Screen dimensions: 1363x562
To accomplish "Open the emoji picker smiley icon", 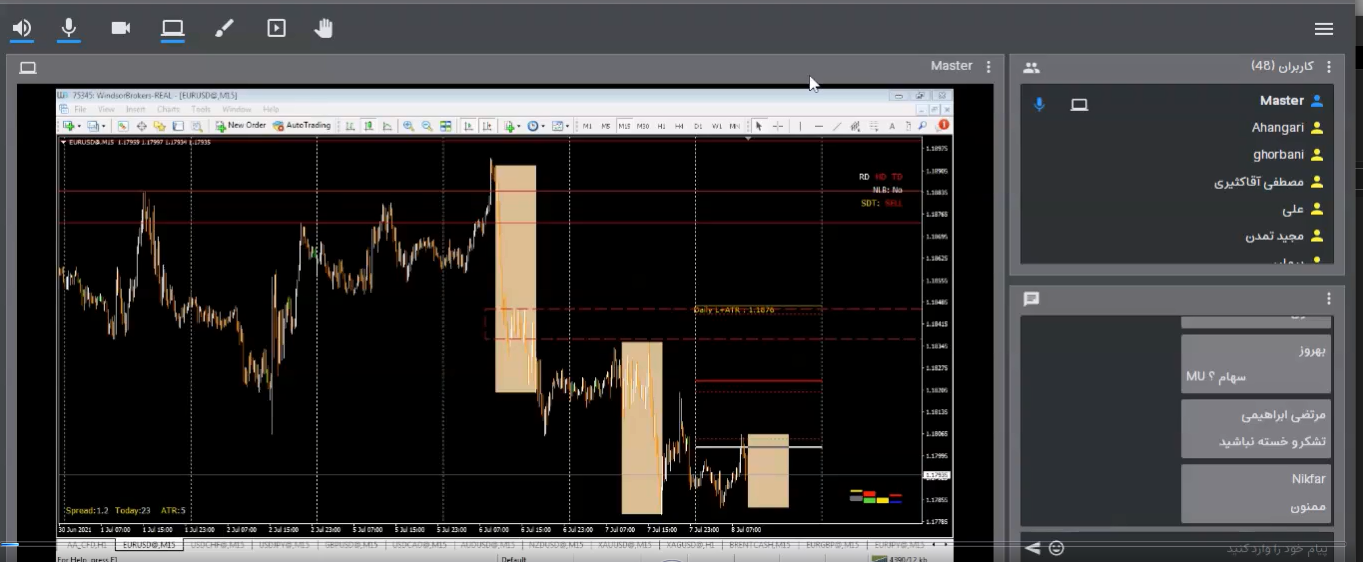I will [x=1056, y=548].
